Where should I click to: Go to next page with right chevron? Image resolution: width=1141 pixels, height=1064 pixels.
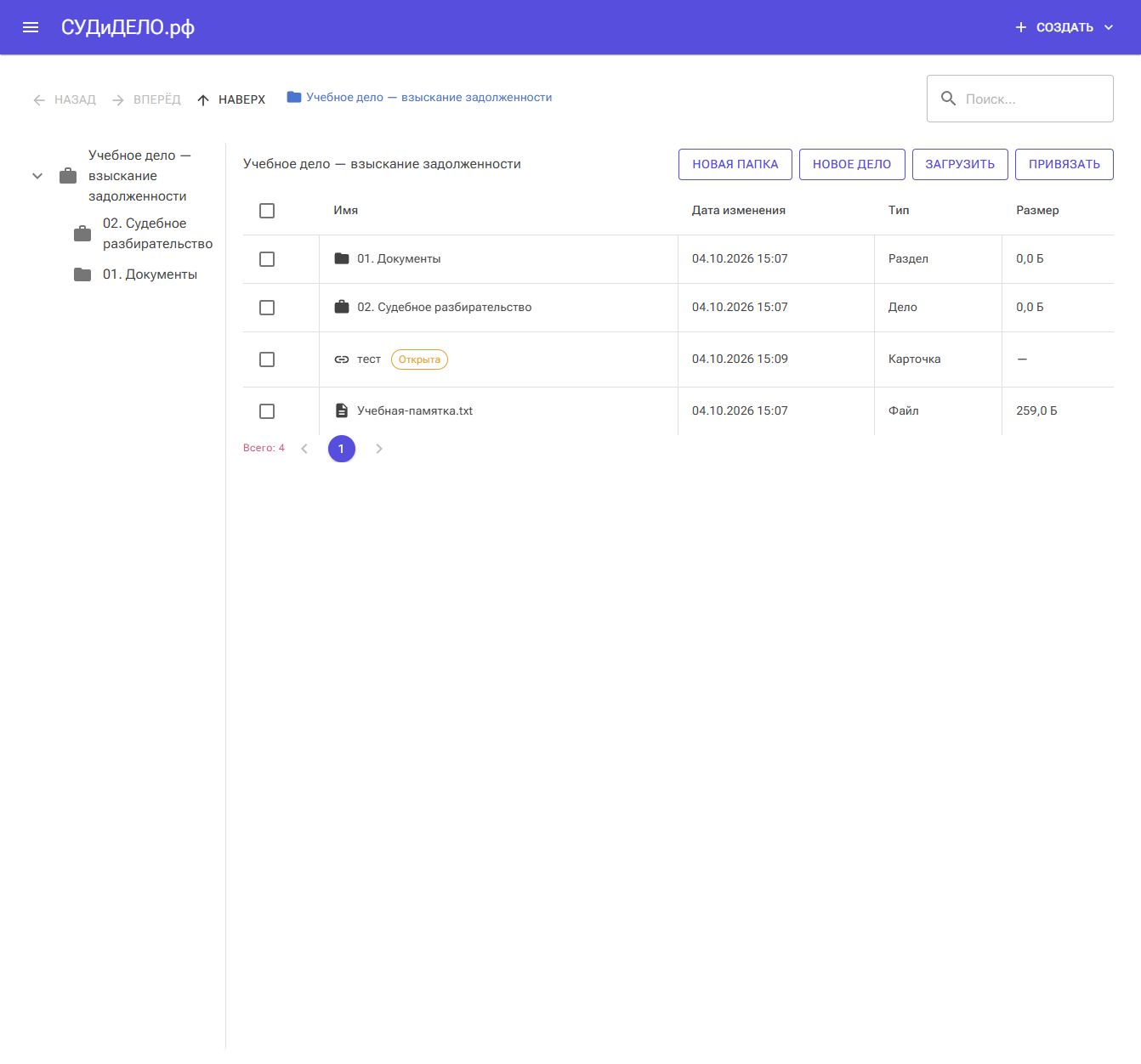point(379,449)
